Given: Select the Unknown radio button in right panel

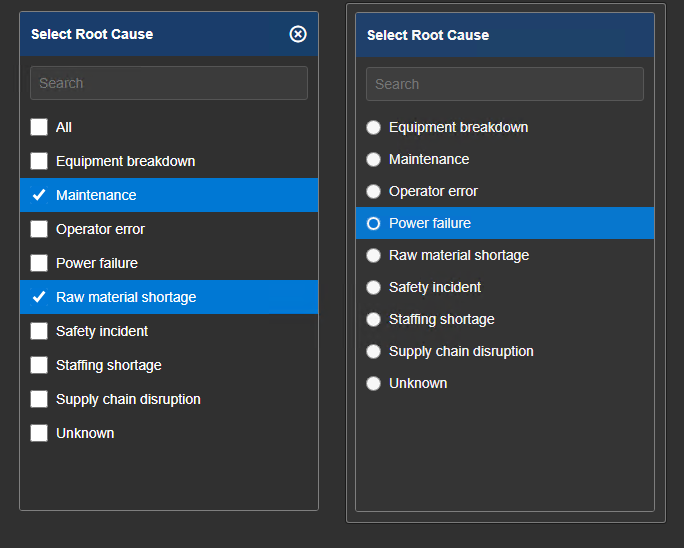Looking at the screenshot, I should 373,383.
